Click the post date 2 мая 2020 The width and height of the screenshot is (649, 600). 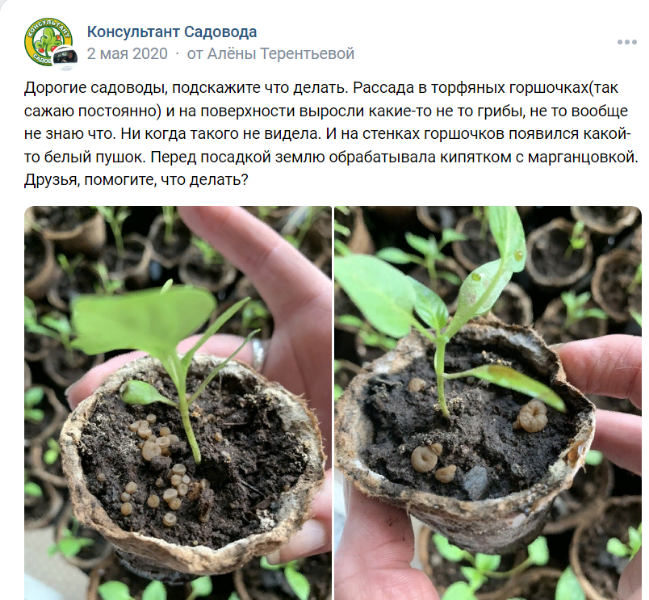click(127, 54)
